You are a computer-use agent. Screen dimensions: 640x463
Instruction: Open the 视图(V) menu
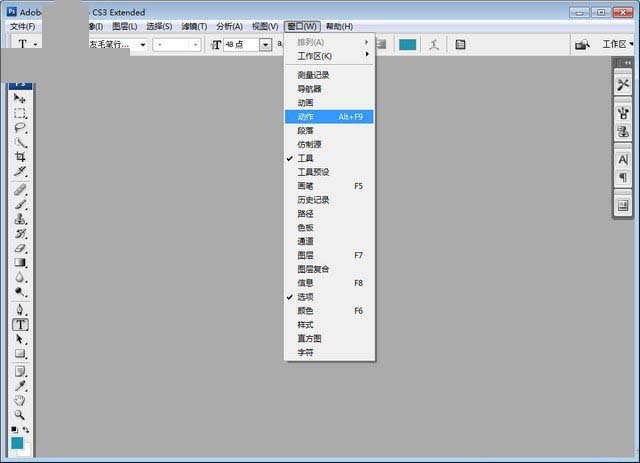[x=265, y=27]
